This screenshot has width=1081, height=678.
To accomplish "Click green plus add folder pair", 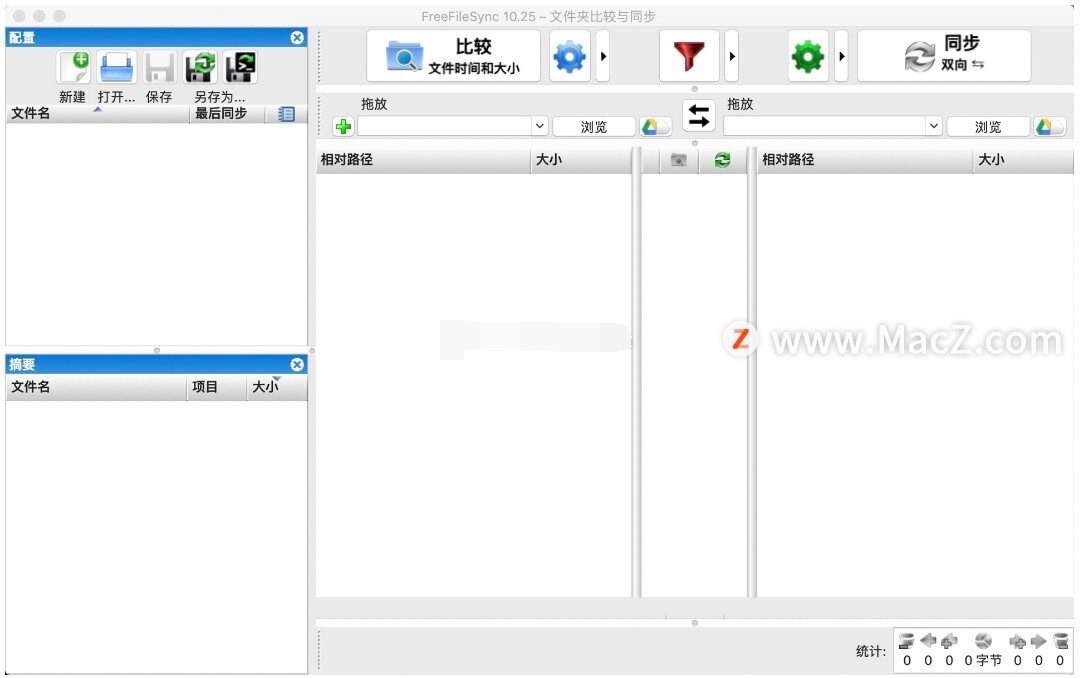I will pyautogui.click(x=343, y=127).
